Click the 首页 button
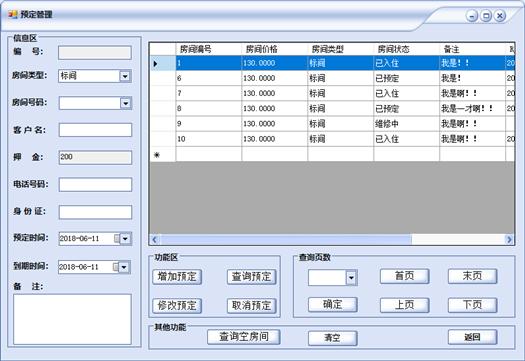This screenshot has width=525, height=361. click(404, 276)
